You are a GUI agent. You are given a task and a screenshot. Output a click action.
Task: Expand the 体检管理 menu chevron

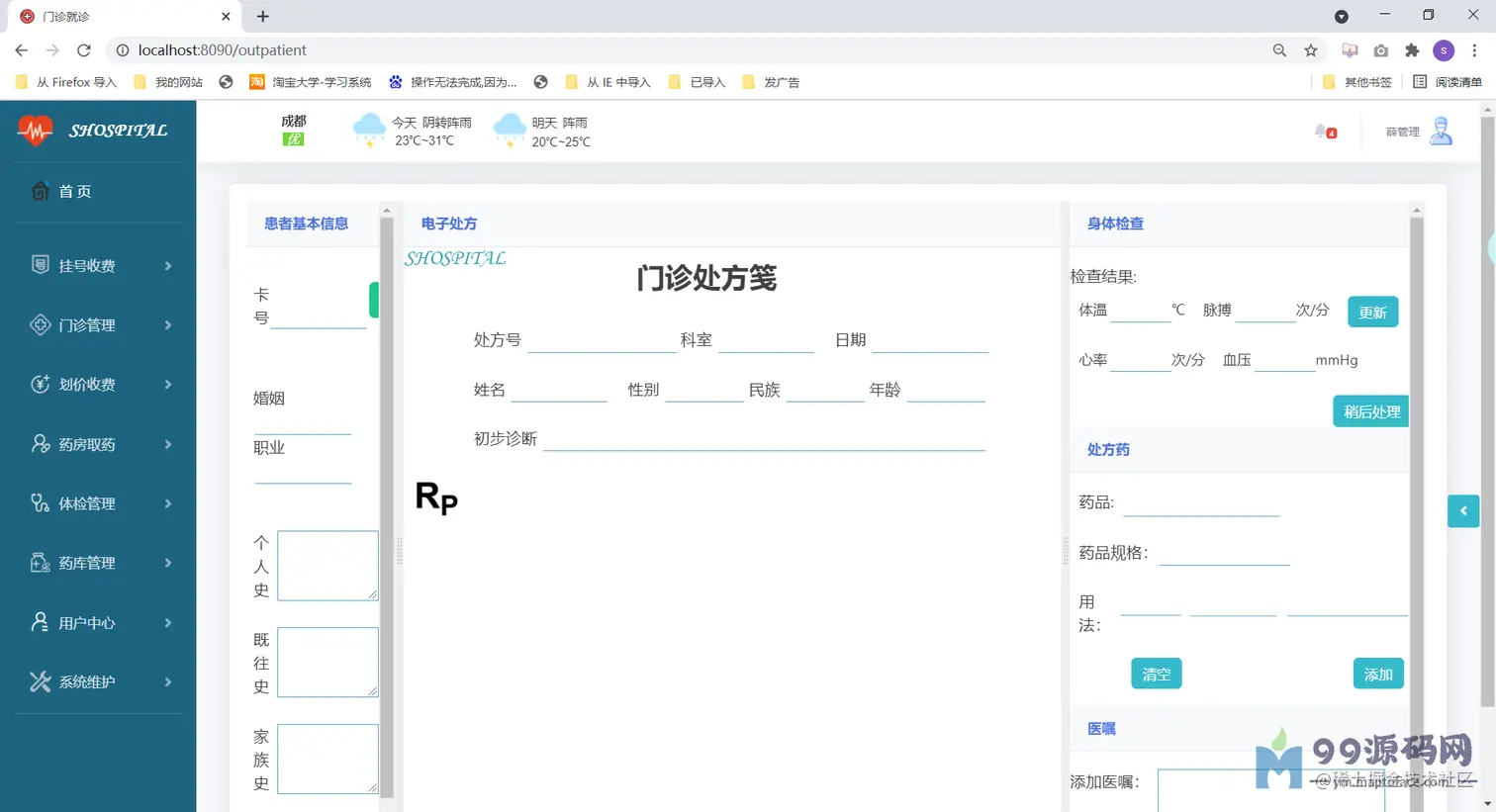pos(168,503)
